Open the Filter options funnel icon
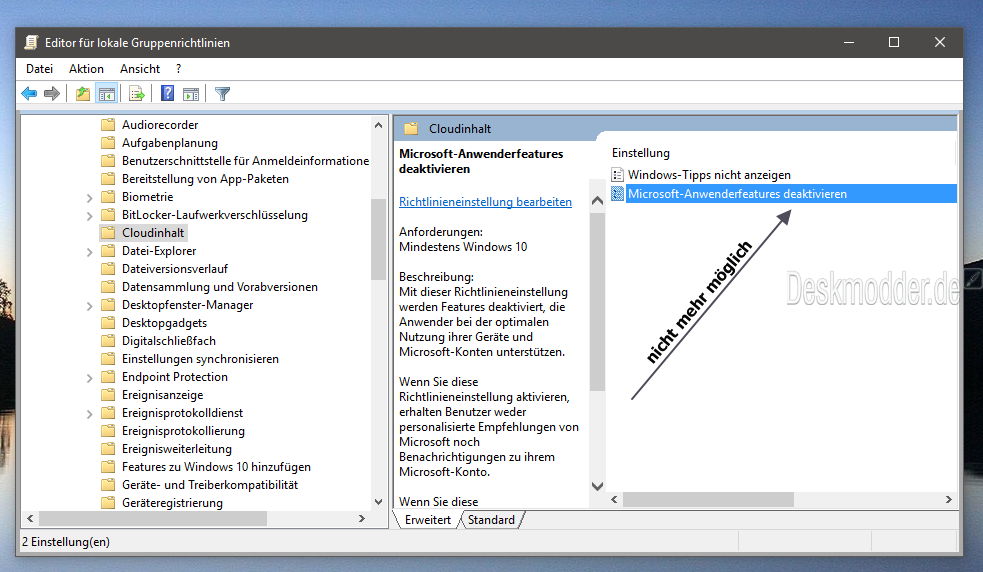 coord(223,94)
